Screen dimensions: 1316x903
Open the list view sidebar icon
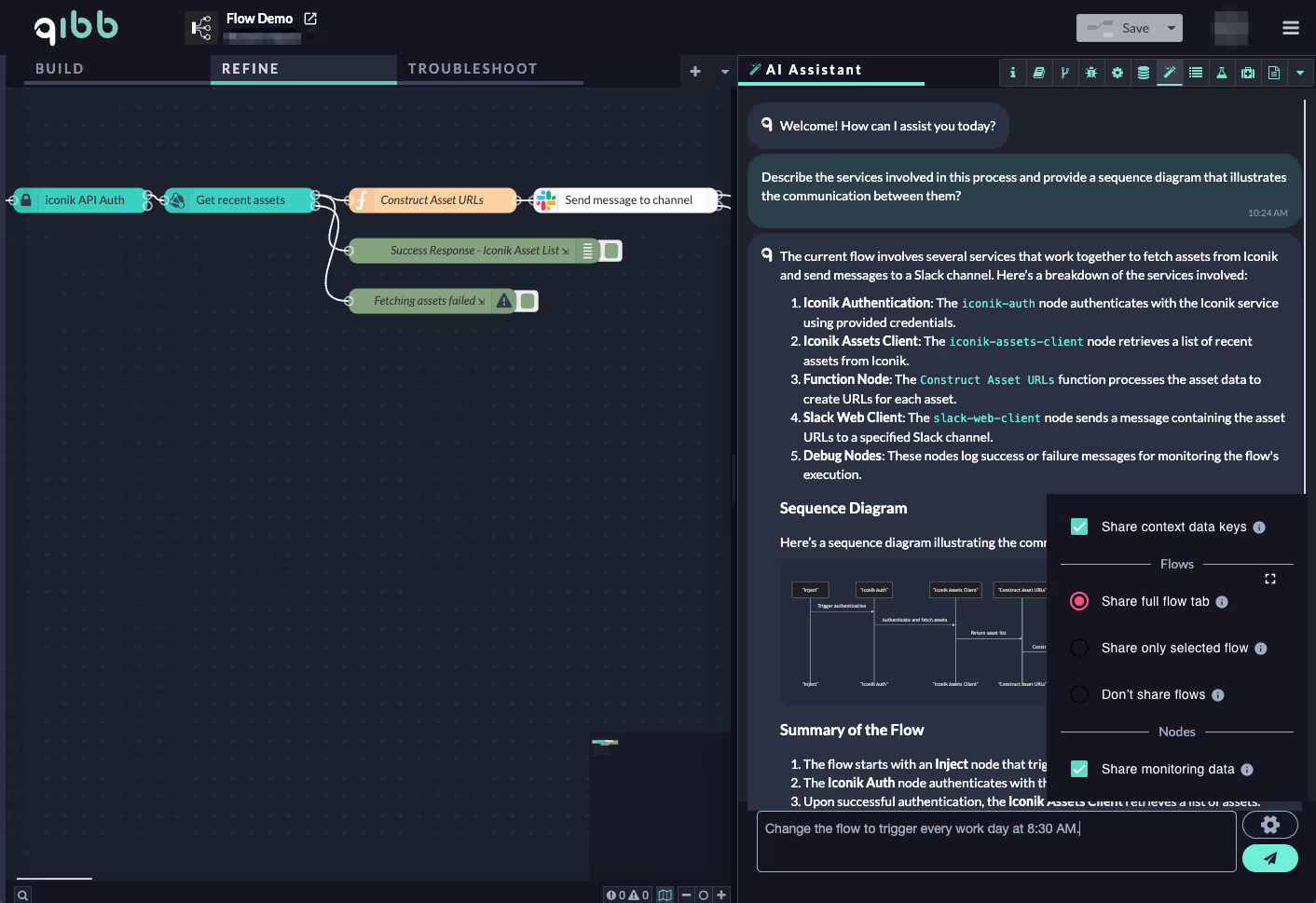(x=1195, y=73)
